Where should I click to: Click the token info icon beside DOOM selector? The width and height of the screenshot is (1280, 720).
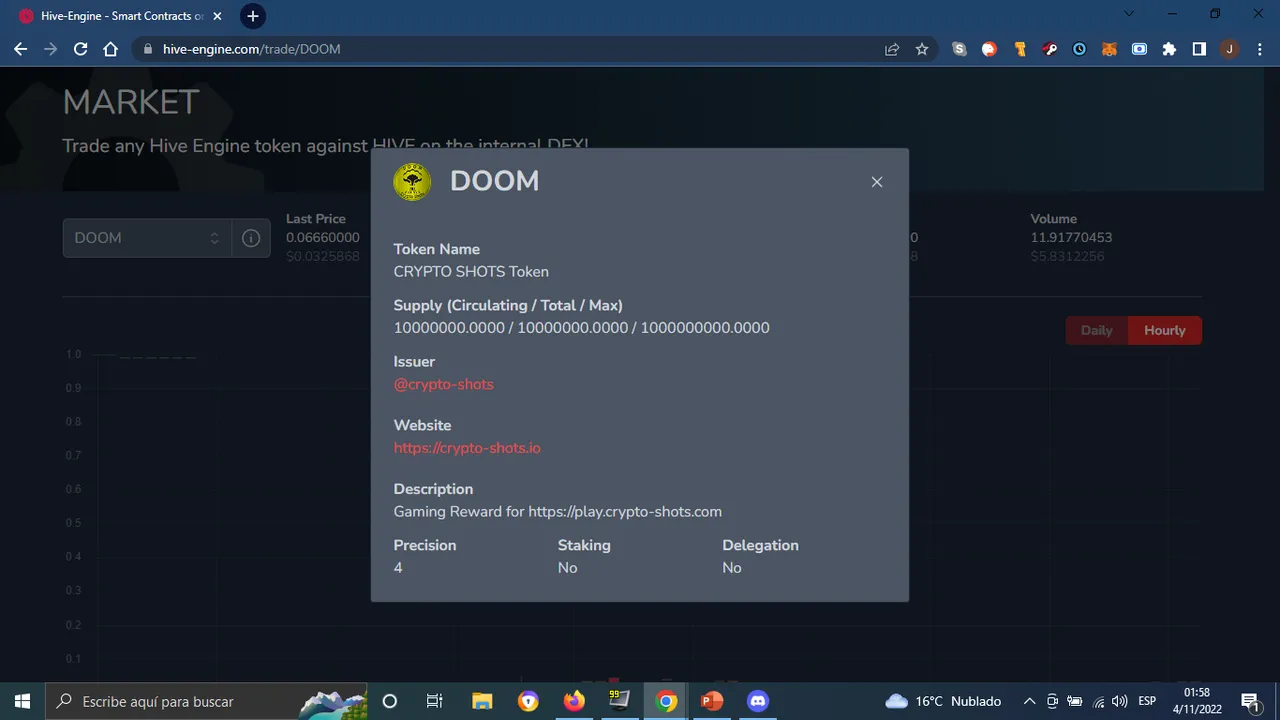[251, 238]
